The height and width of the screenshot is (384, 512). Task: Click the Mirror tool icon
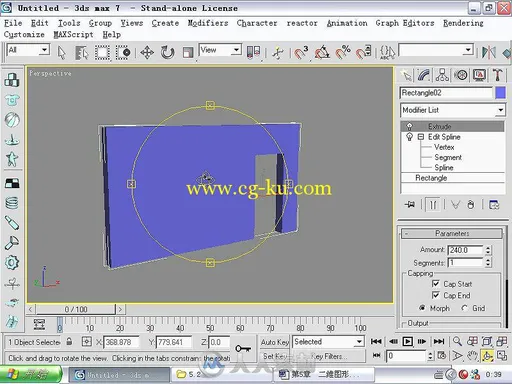489,53
